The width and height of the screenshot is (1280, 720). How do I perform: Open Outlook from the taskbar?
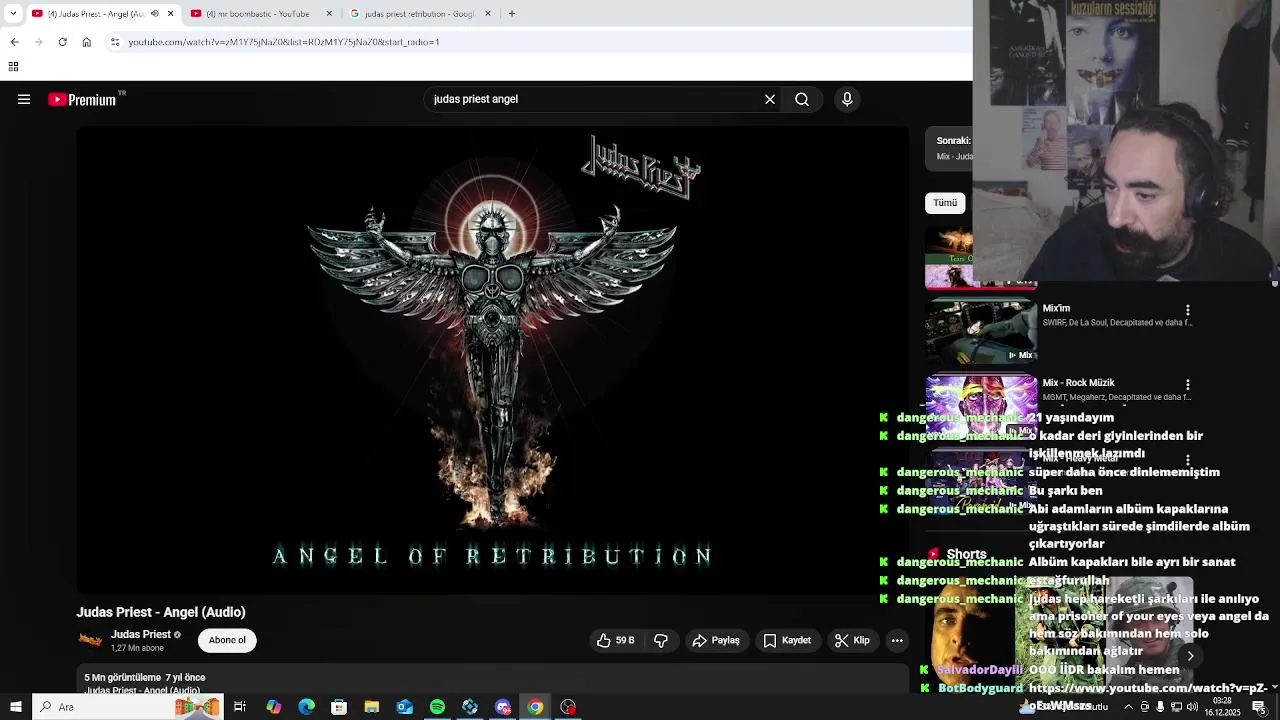point(404,707)
